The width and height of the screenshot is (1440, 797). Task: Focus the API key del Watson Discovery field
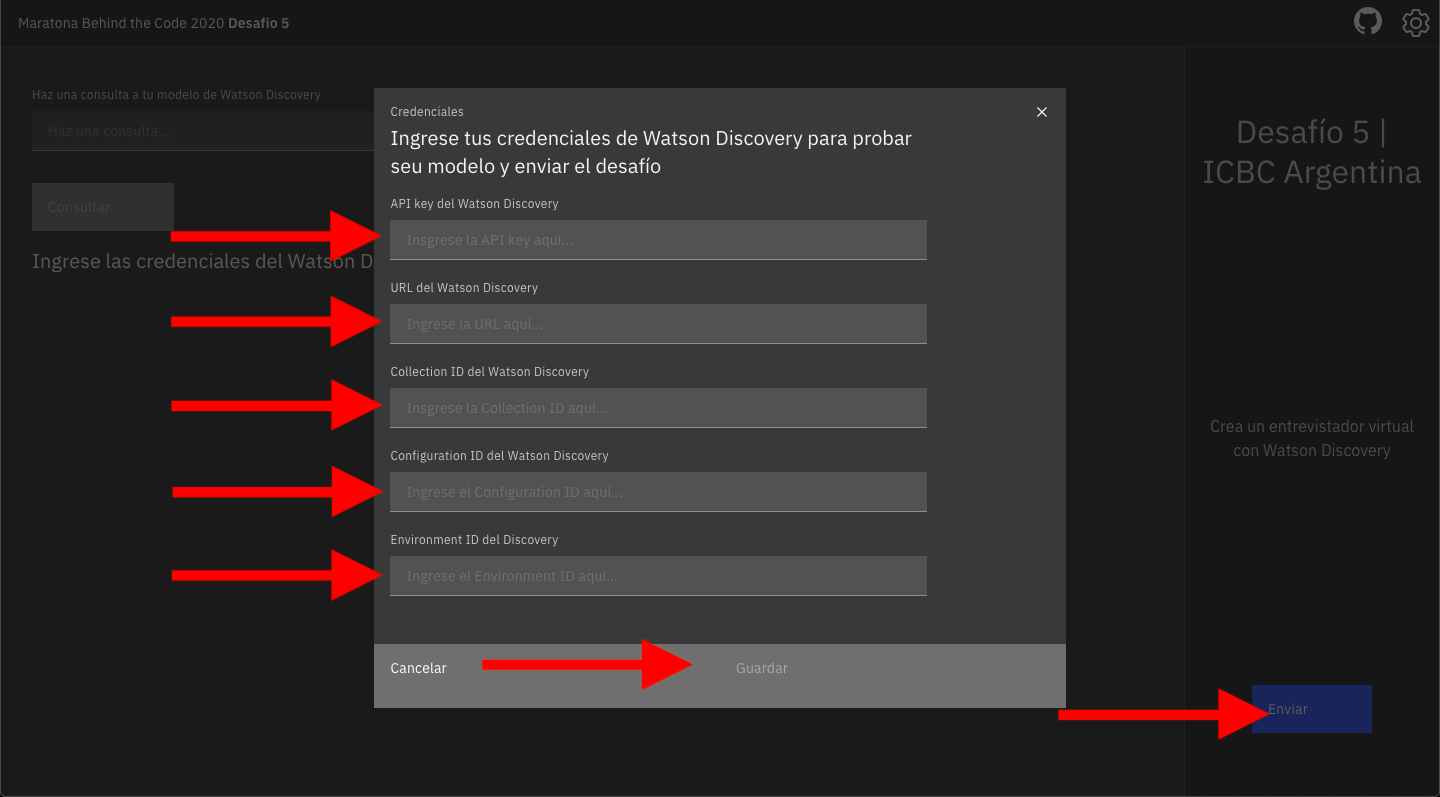click(x=658, y=240)
